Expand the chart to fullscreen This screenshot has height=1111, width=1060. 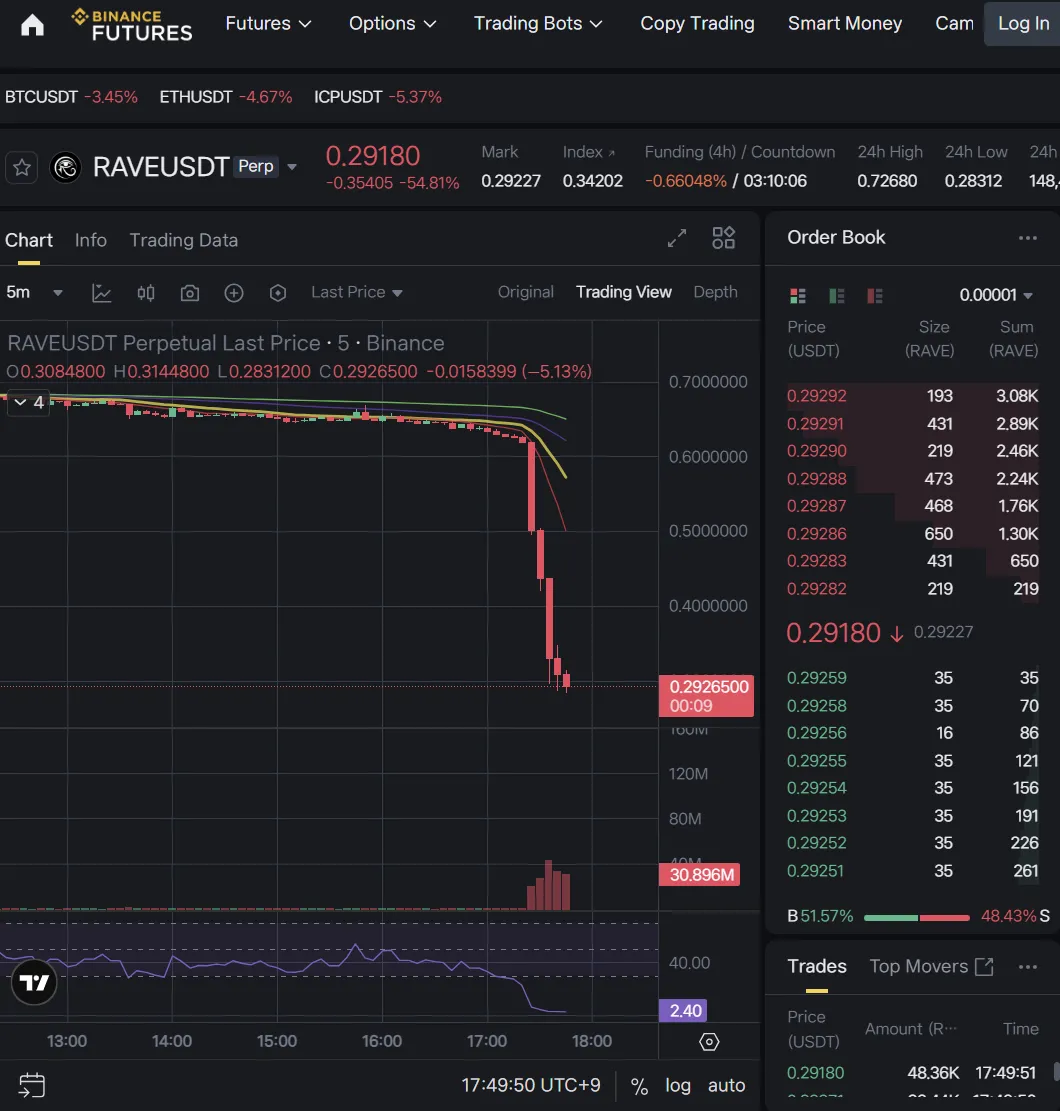point(677,238)
